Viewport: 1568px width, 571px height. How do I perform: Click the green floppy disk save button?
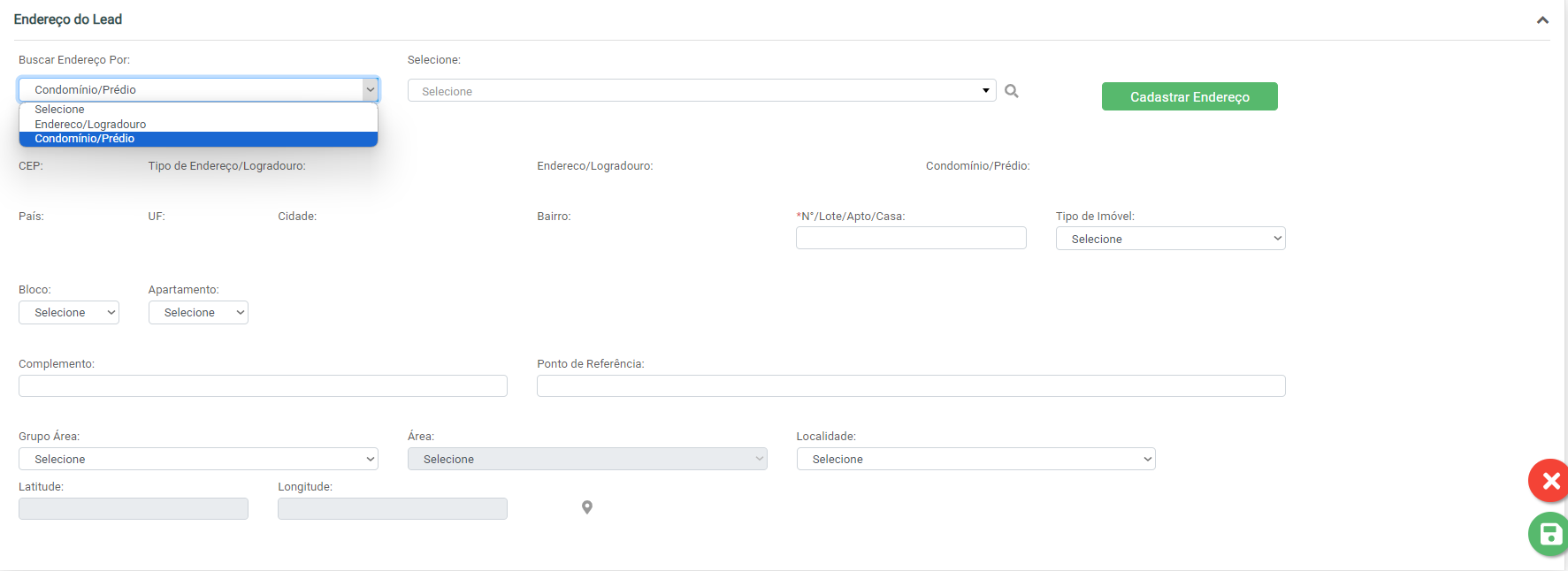1549,534
